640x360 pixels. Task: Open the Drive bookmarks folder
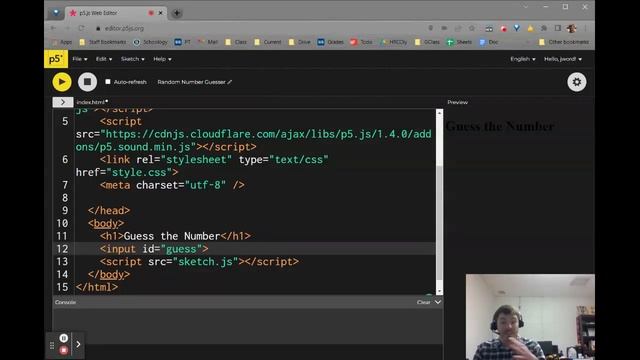pos(300,42)
